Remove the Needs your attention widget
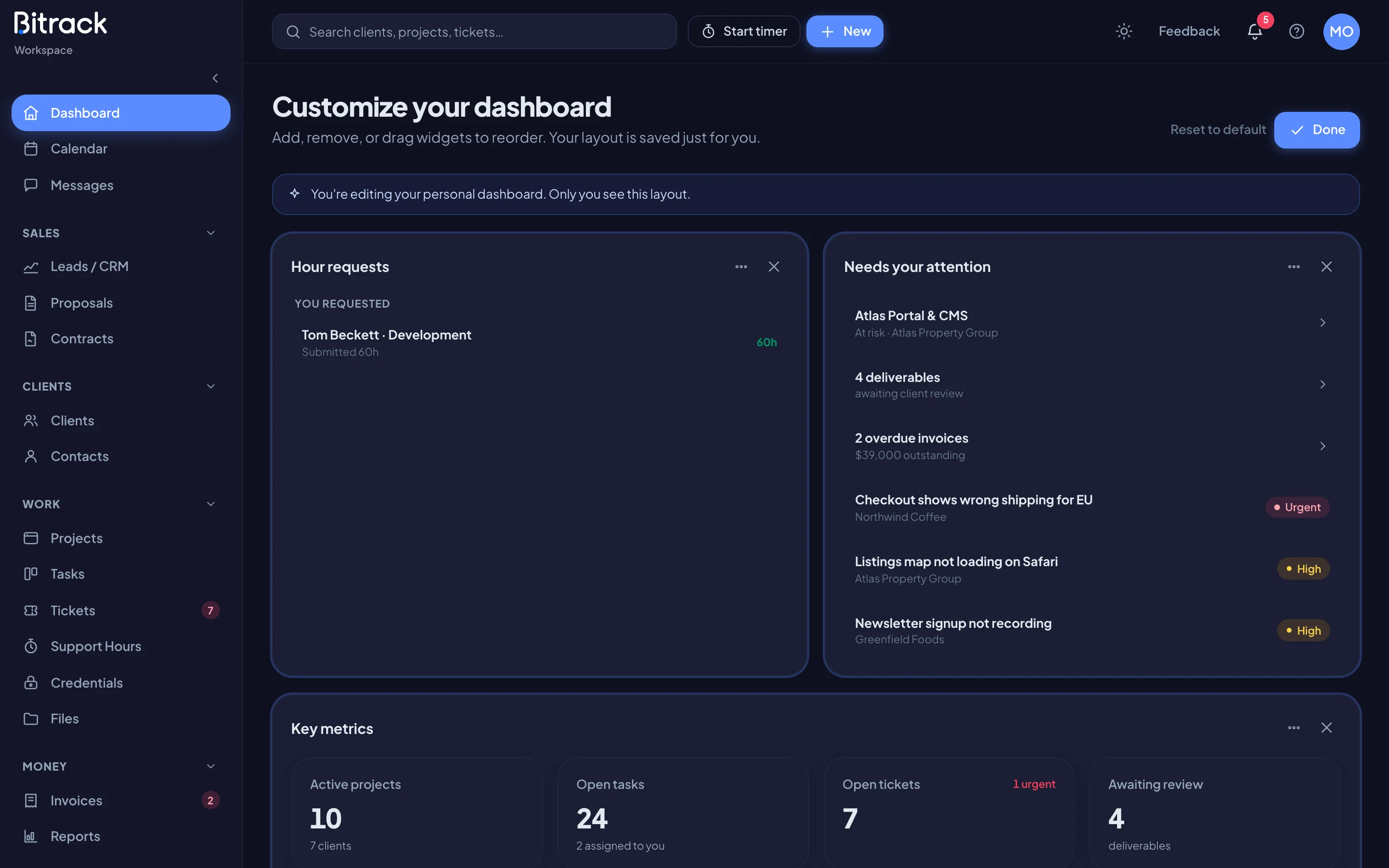1389x868 pixels. tap(1326, 266)
